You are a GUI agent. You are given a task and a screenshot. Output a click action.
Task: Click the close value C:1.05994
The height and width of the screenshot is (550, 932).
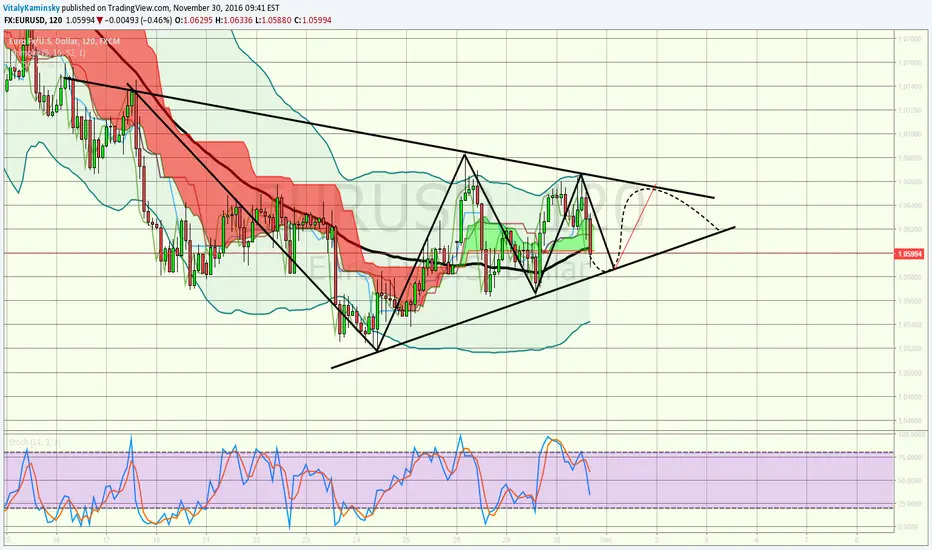tap(313, 20)
